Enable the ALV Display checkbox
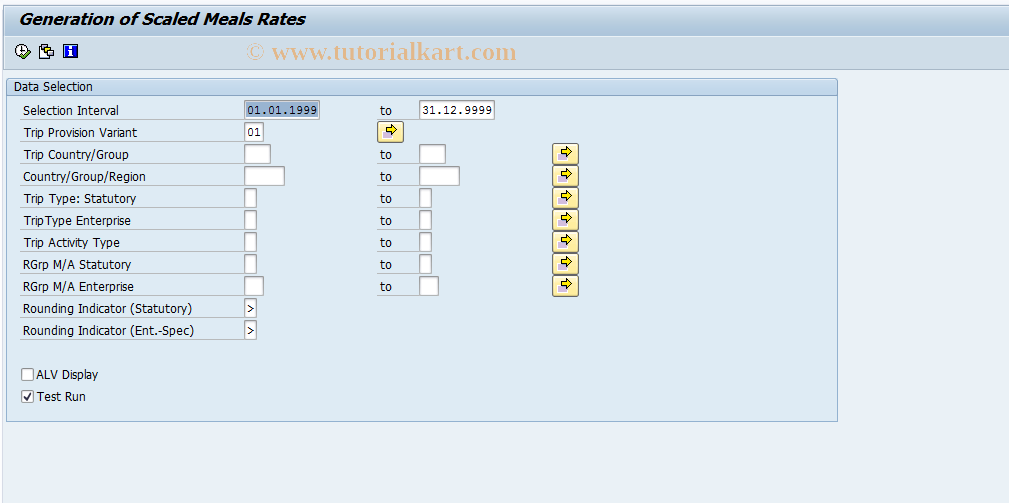This screenshot has height=503, width=1009. click(27, 374)
